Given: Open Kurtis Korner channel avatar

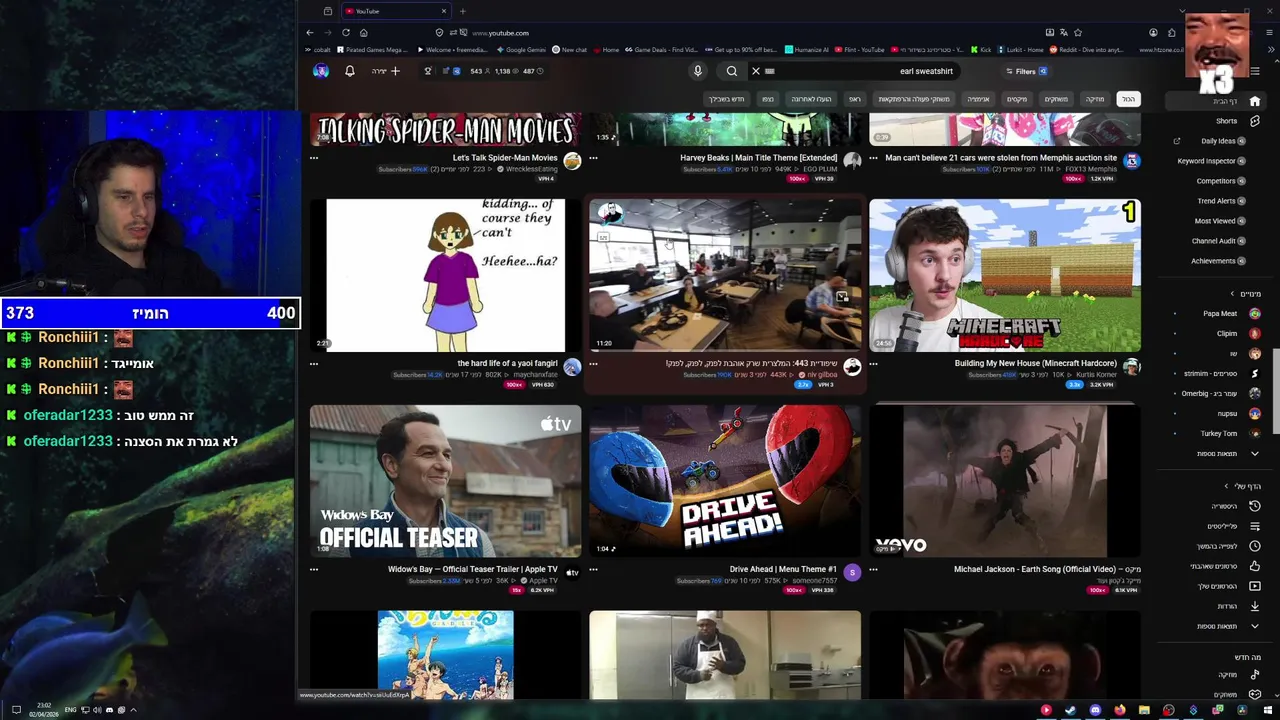Looking at the screenshot, I should (1132, 367).
